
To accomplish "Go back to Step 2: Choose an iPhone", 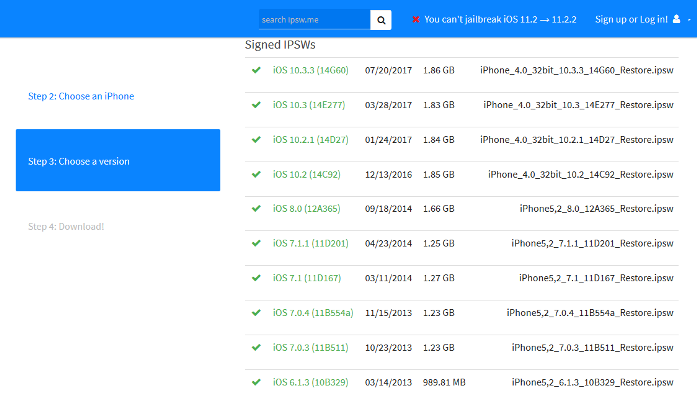I will point(81,96).
